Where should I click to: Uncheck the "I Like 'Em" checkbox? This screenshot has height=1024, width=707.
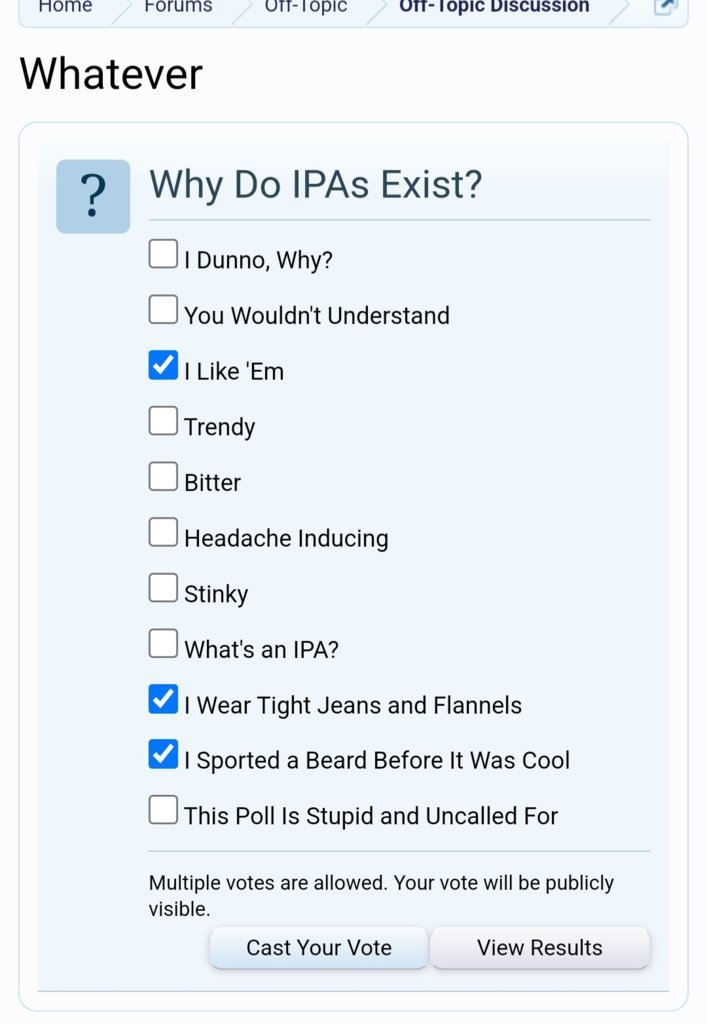point(163,364)
